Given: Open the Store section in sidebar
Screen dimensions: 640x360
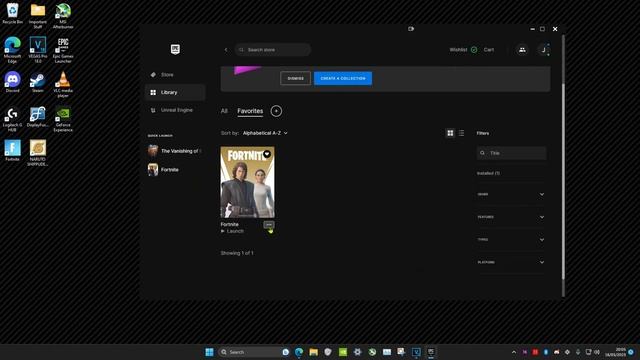Looking at the screenshot, I should pos(175,75).
